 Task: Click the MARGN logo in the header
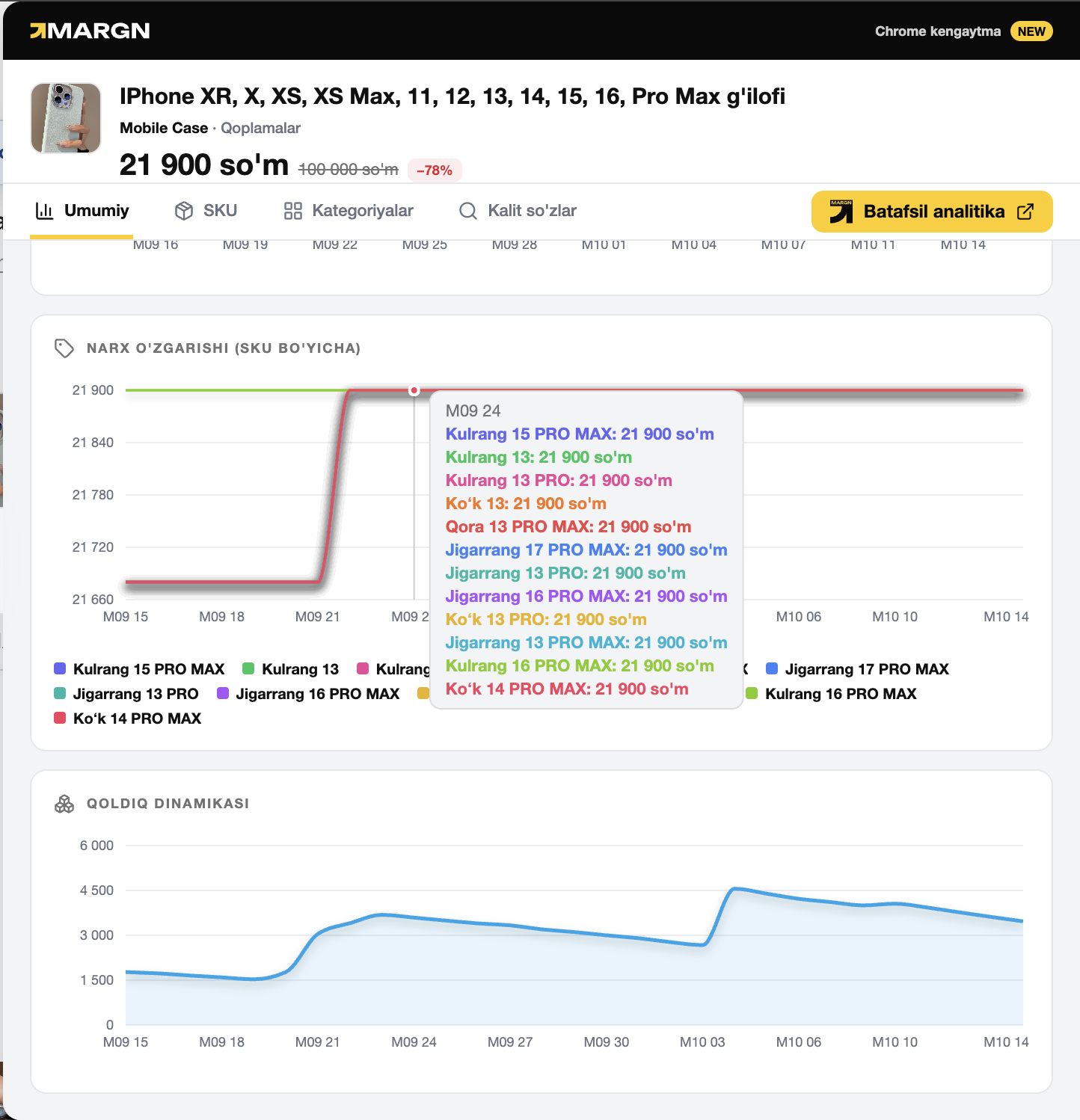click(90, 31)
